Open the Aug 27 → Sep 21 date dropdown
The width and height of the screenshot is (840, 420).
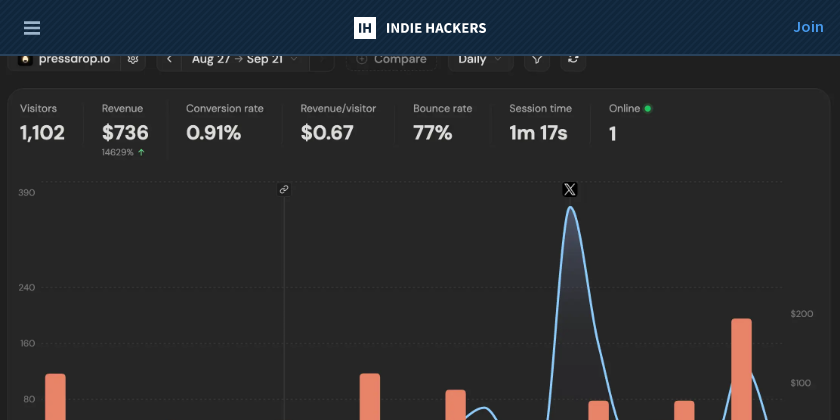point(245,59)
